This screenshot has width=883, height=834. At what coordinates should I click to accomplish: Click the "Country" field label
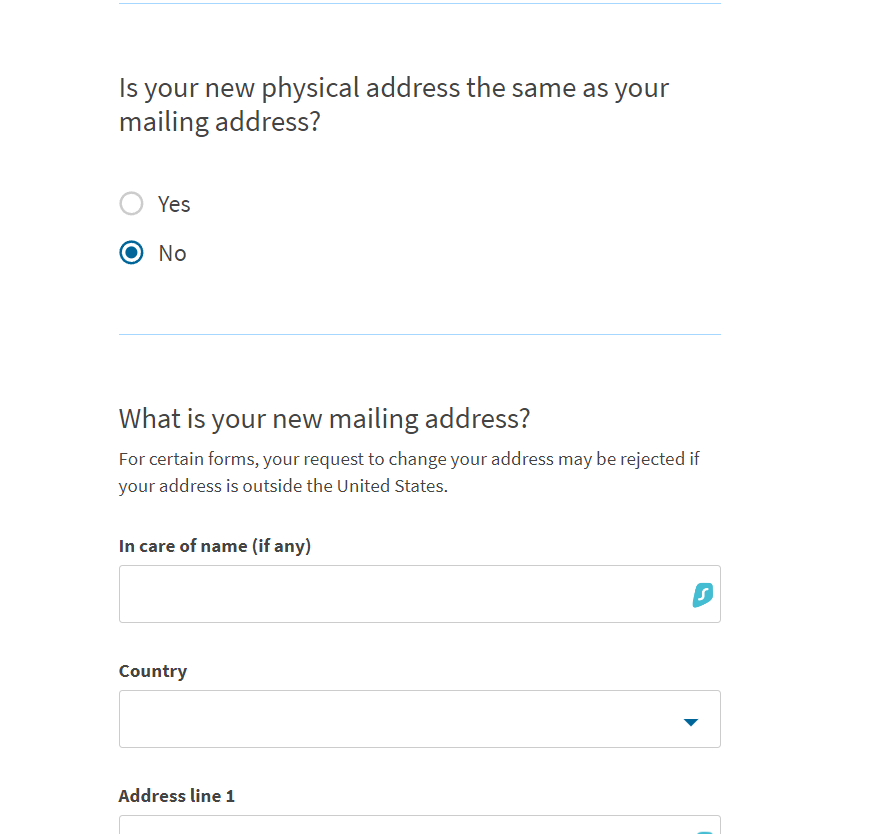(x=153, y=671)
